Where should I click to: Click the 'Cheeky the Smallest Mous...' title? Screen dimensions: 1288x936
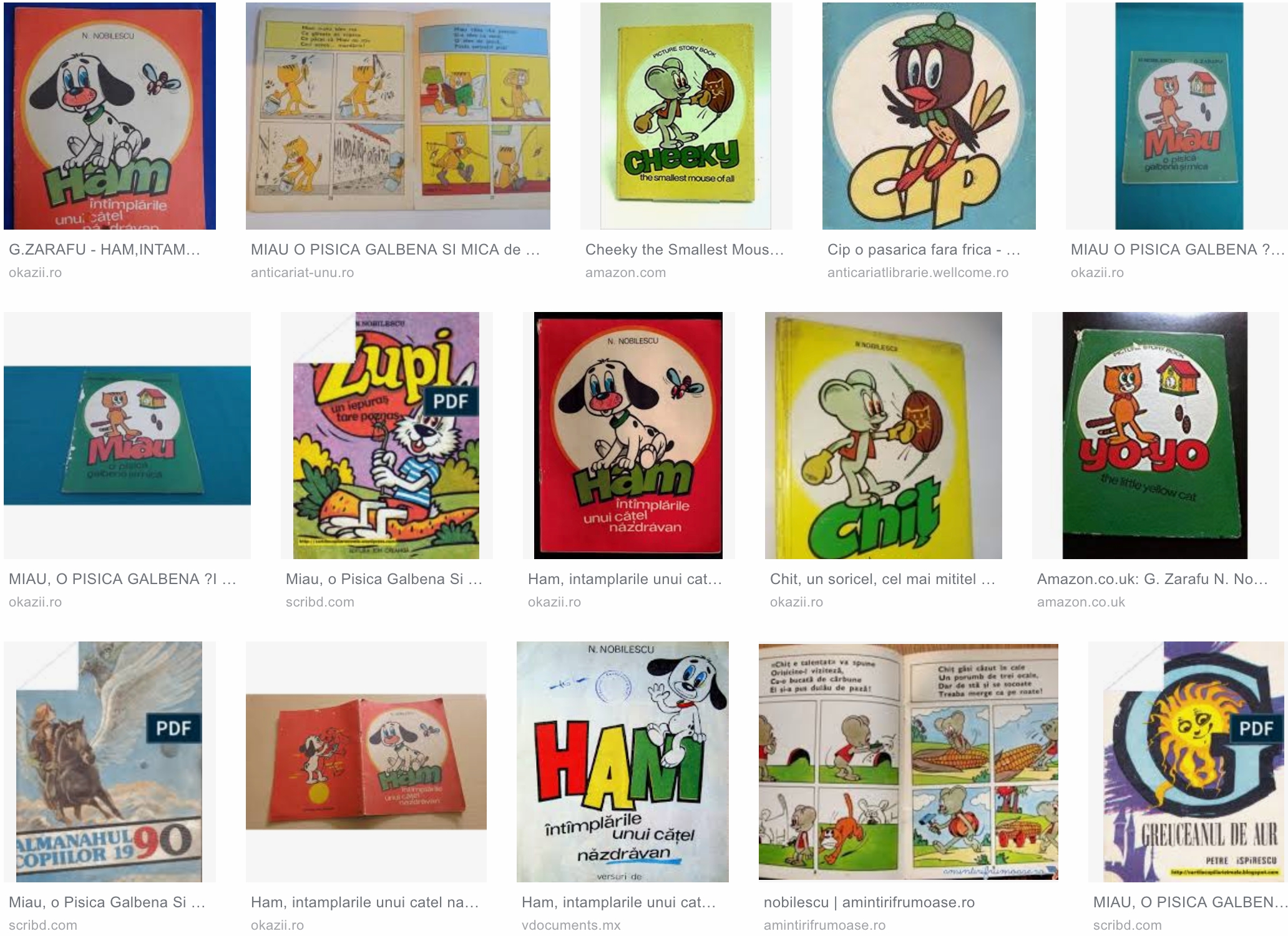(684, 250)
